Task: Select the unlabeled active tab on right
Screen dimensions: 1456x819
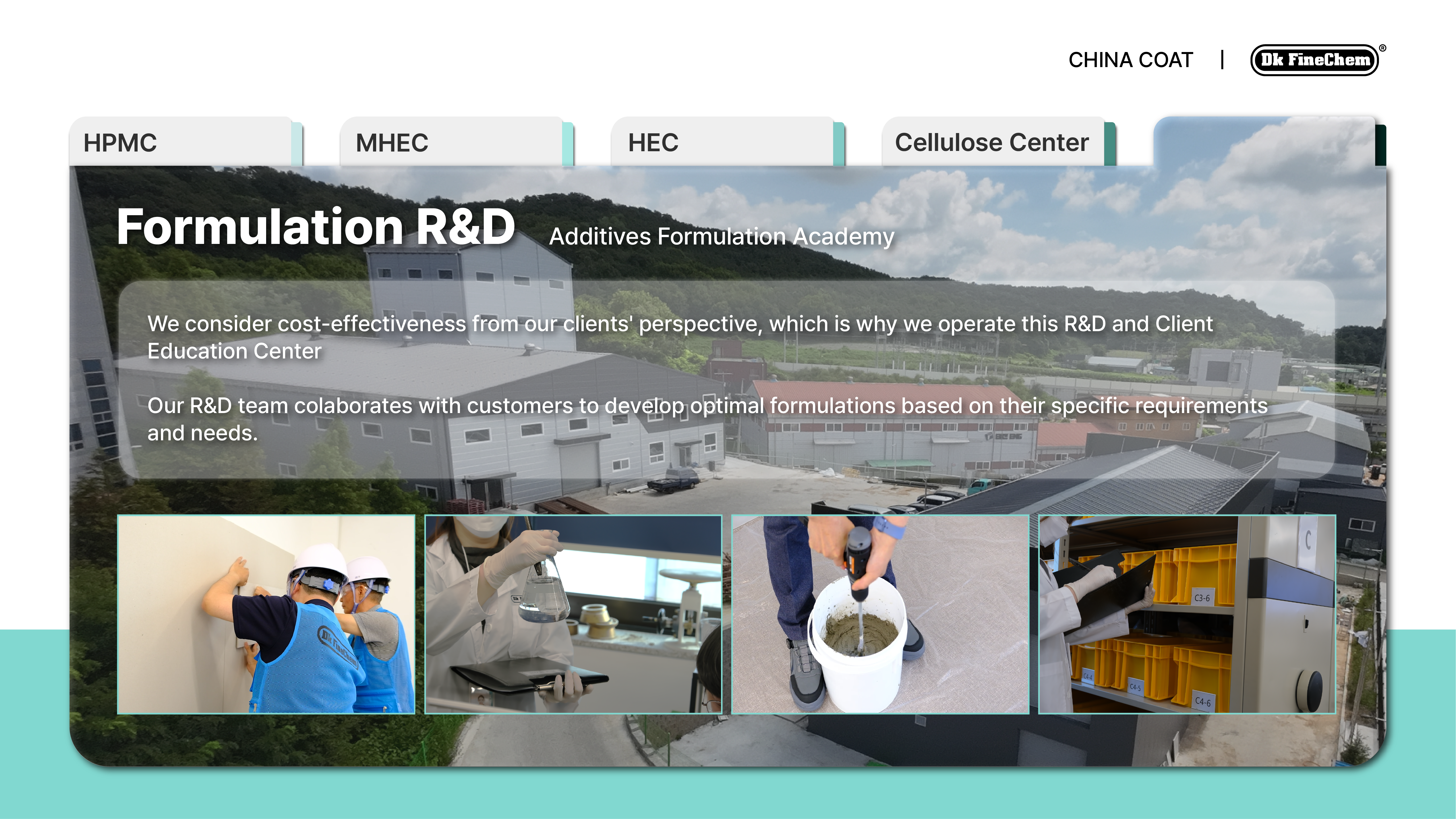Action: [x=1264, y=141]
